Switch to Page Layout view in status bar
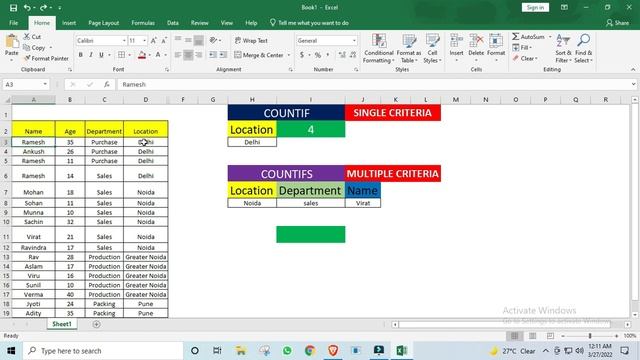This screenshot has width=640, height=360. point(532,336)
